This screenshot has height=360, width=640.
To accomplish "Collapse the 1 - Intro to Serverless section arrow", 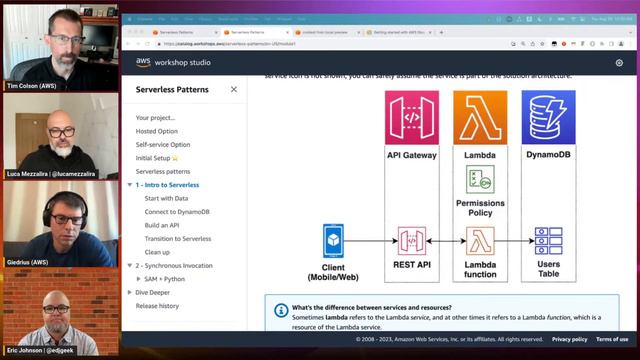I will pyautogui.click(x=130, y=185).
